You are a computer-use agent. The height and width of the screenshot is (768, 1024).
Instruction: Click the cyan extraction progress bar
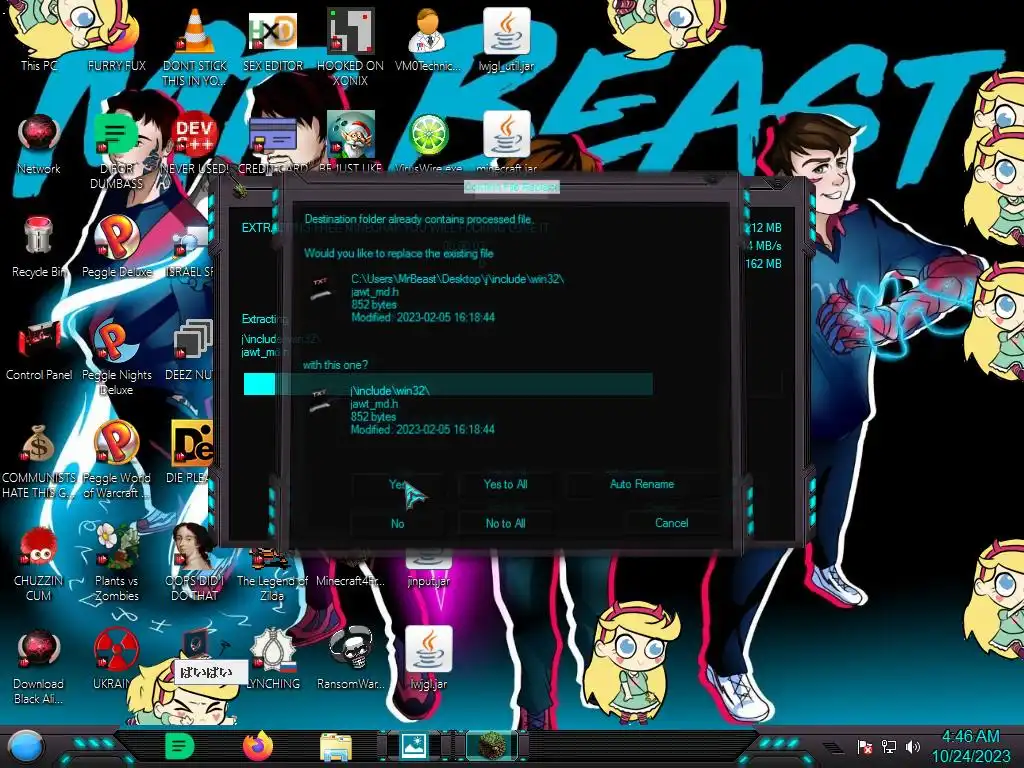(x=448, y=384)
